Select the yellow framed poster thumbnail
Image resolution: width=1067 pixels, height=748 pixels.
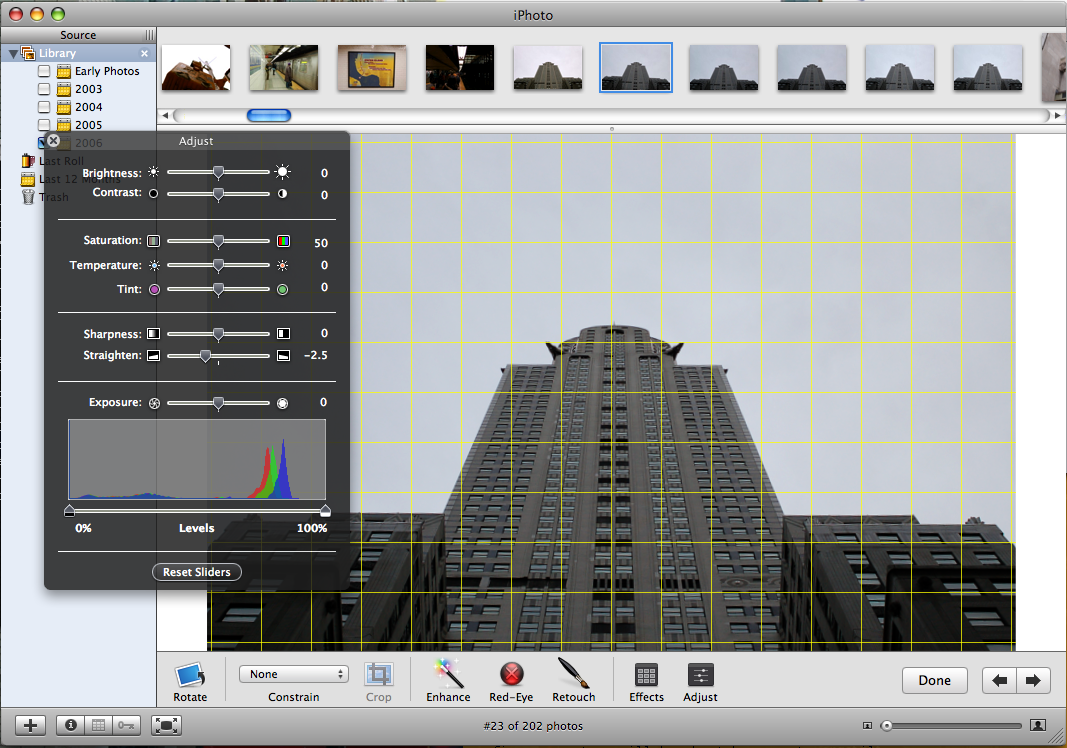pos(372,67)
